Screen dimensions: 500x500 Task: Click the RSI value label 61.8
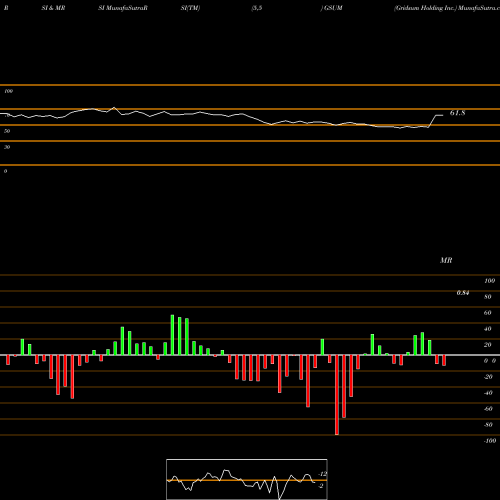(x=457, y=113)
